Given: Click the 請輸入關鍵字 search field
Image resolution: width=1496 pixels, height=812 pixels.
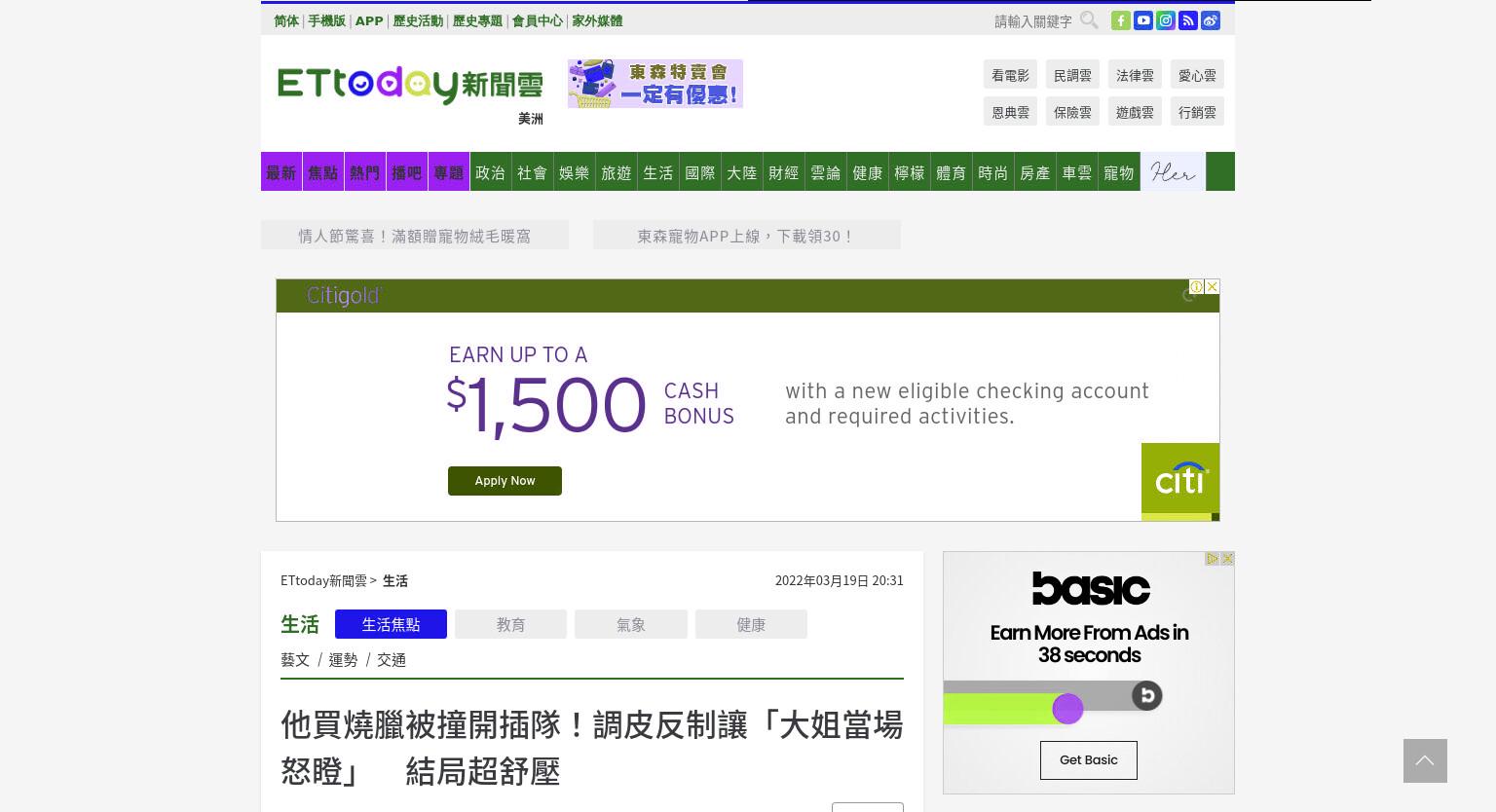Looking at the screenshot, I should pos(1032,20).
